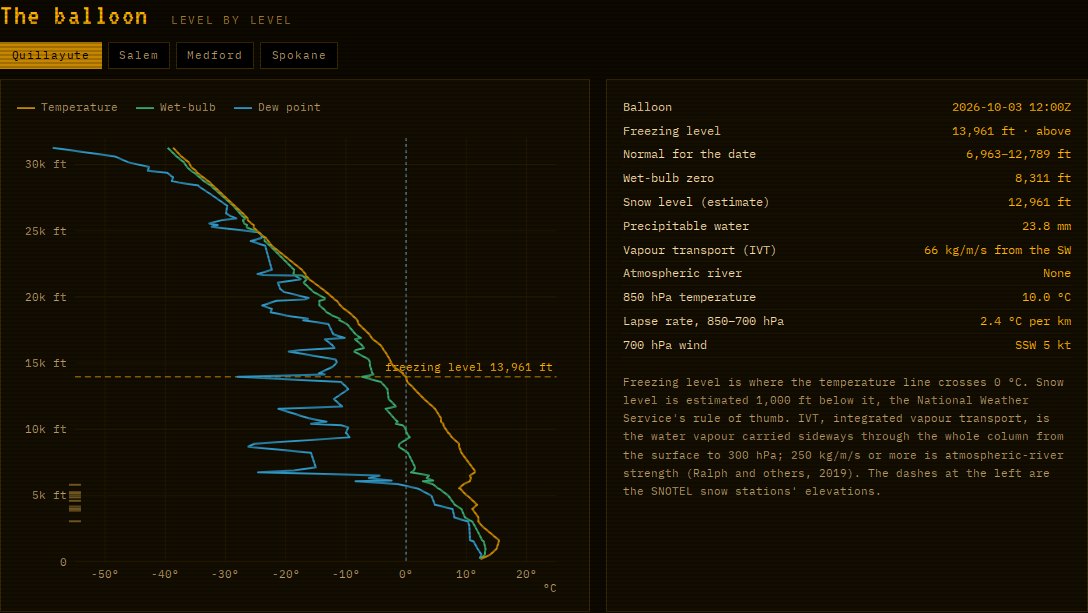
Task: Select the Quillayute station tab
Action: [51, 56]
